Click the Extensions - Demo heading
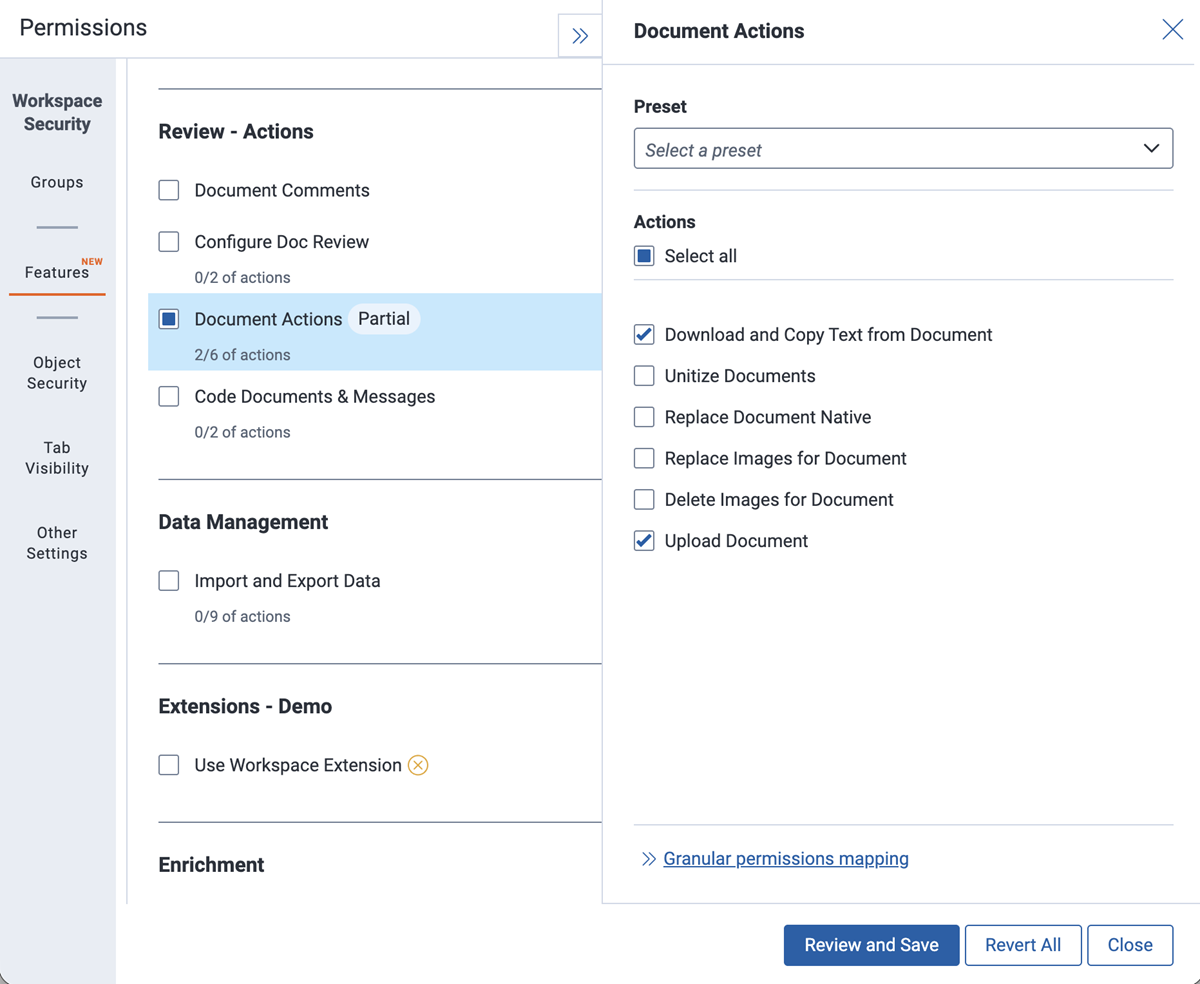This screenshot has width=1200, height=984. [x=245, y=706]
